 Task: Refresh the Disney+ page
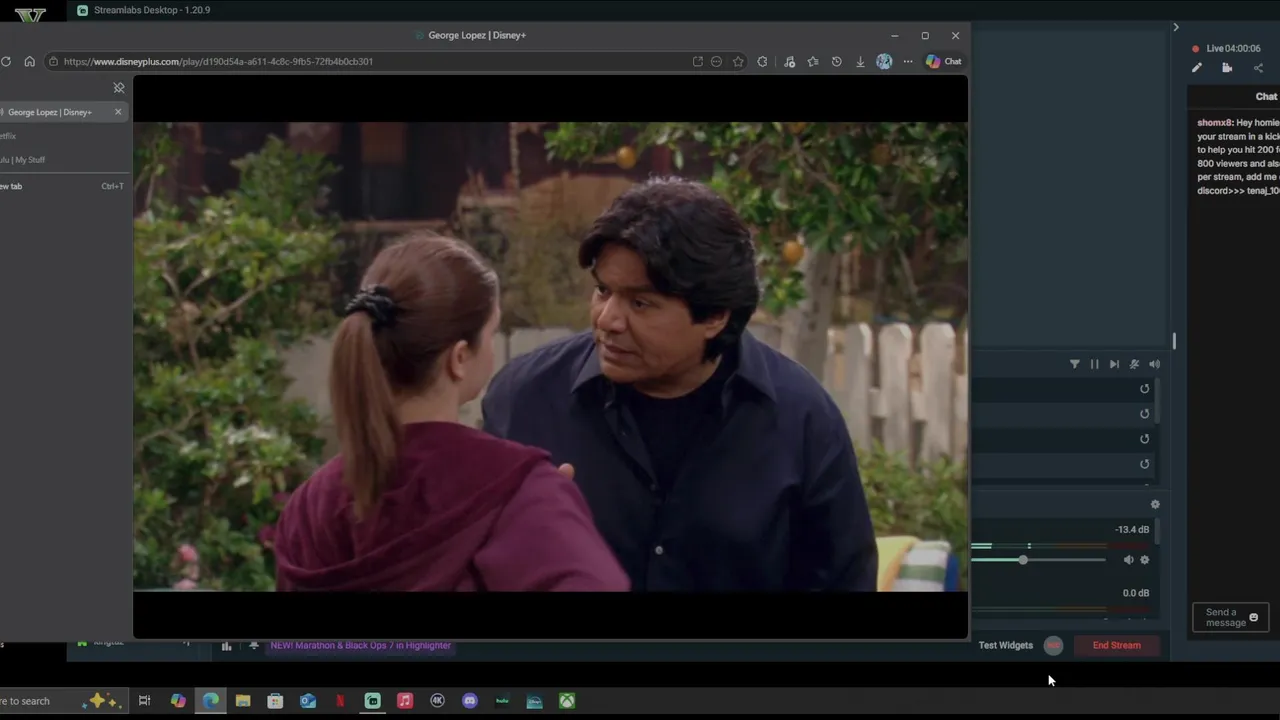(6, 61)
